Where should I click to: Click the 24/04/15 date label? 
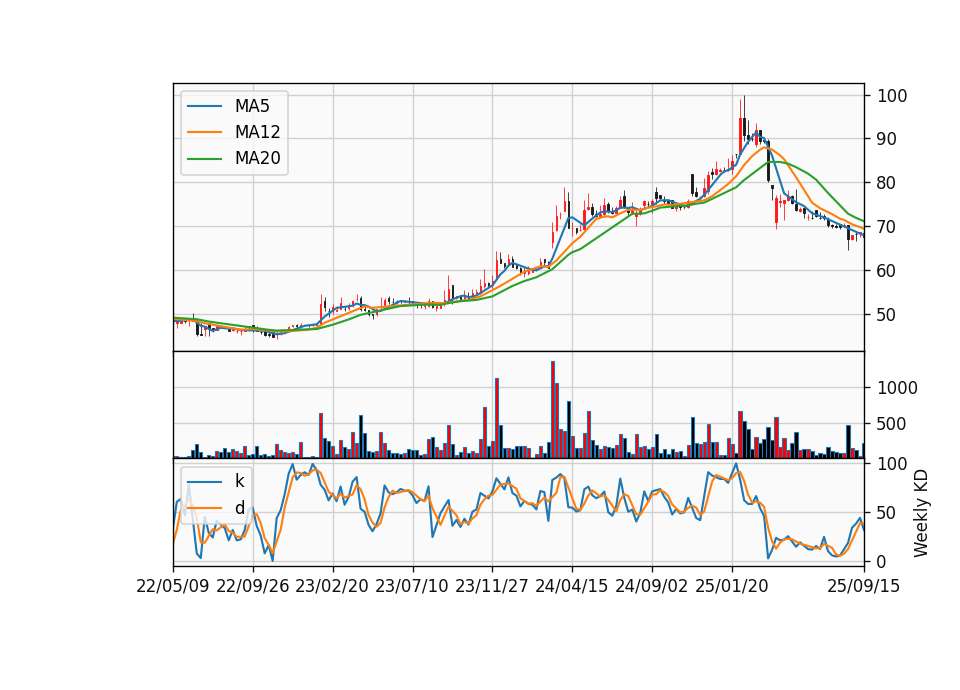[572, 586]
